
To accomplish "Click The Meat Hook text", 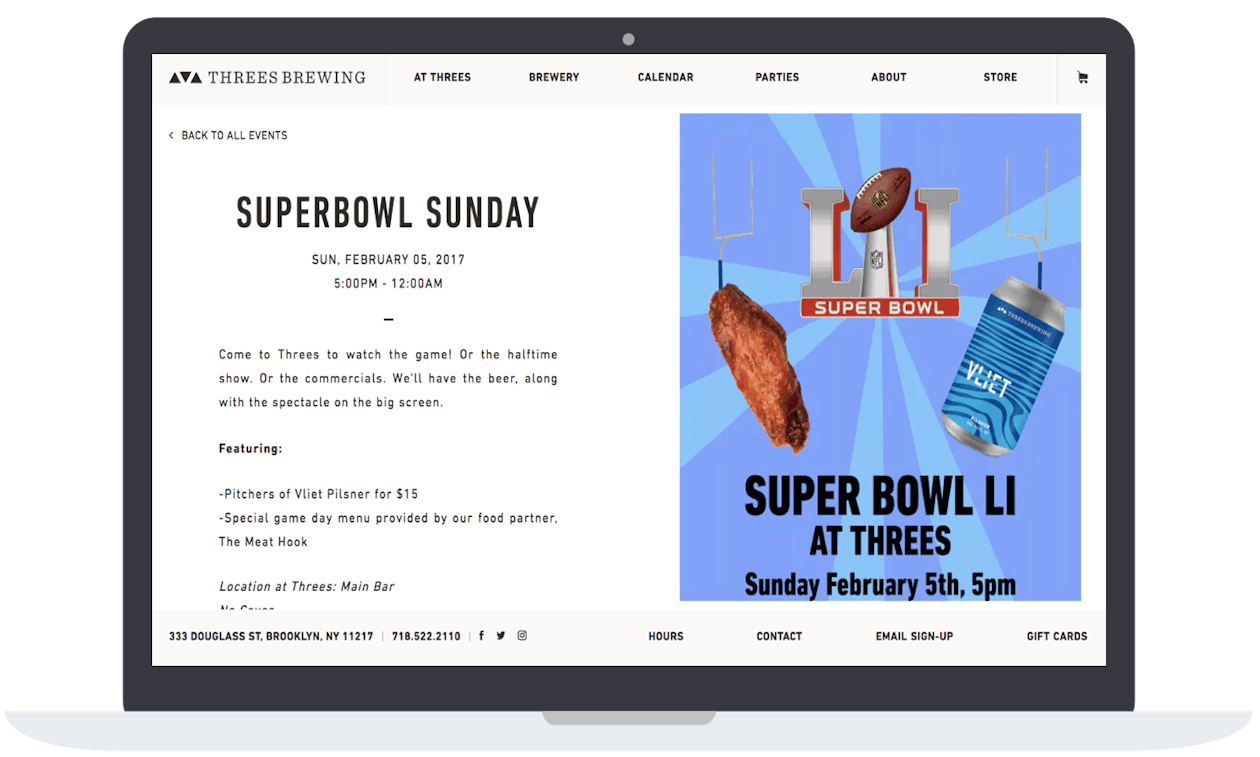I will point(263,542).
